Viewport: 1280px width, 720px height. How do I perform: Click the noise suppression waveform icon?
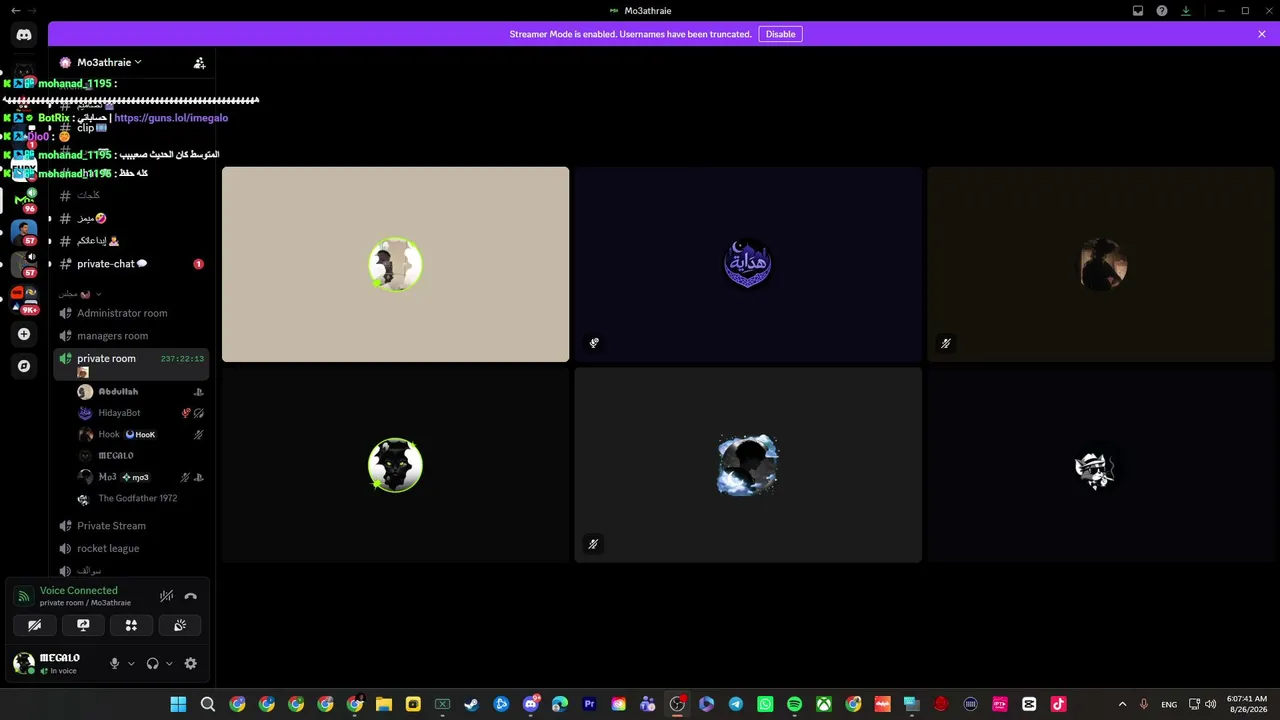coord(167,597)
